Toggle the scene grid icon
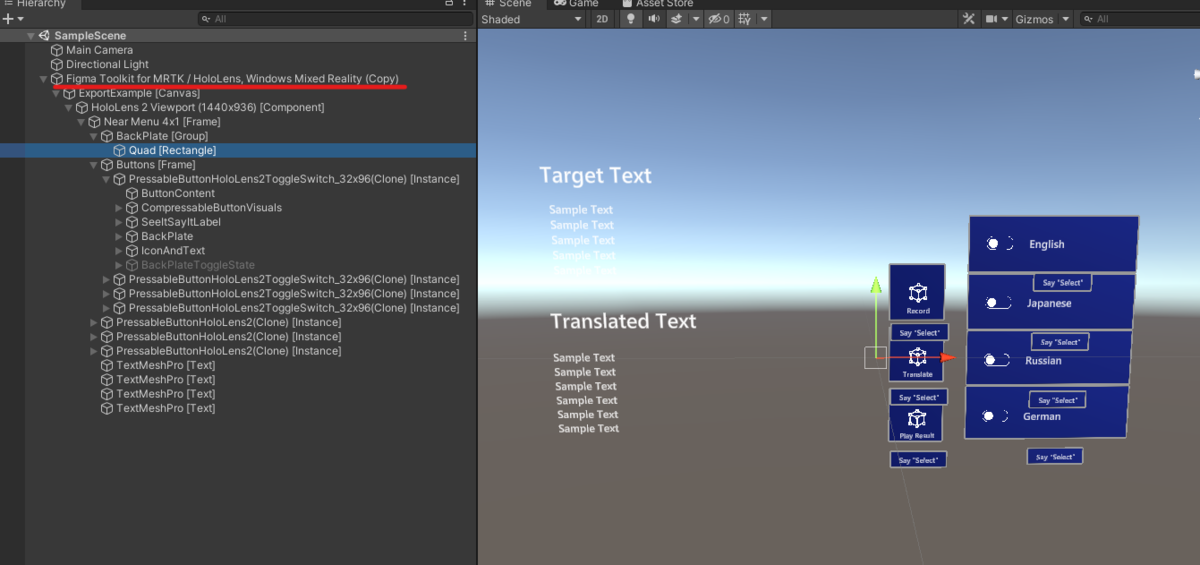The height and width of the screenshot is (565, 1200). 745,19
